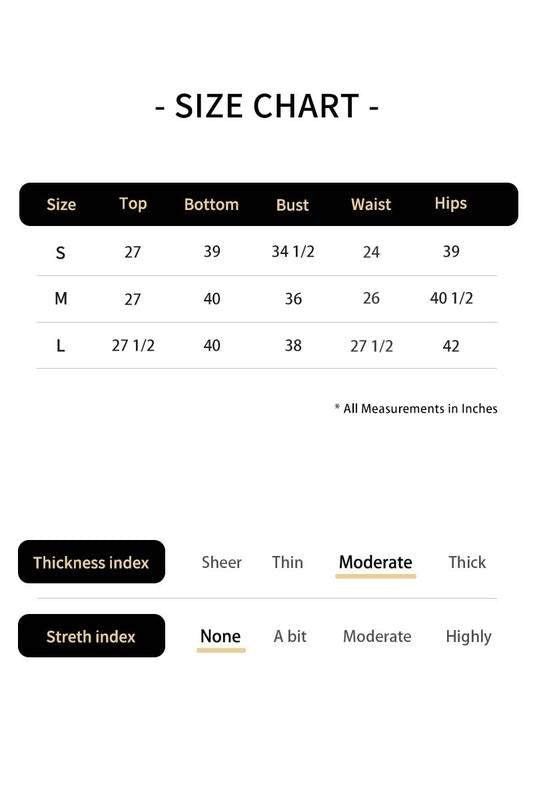Click the Thickness index label

coord(91,562)
